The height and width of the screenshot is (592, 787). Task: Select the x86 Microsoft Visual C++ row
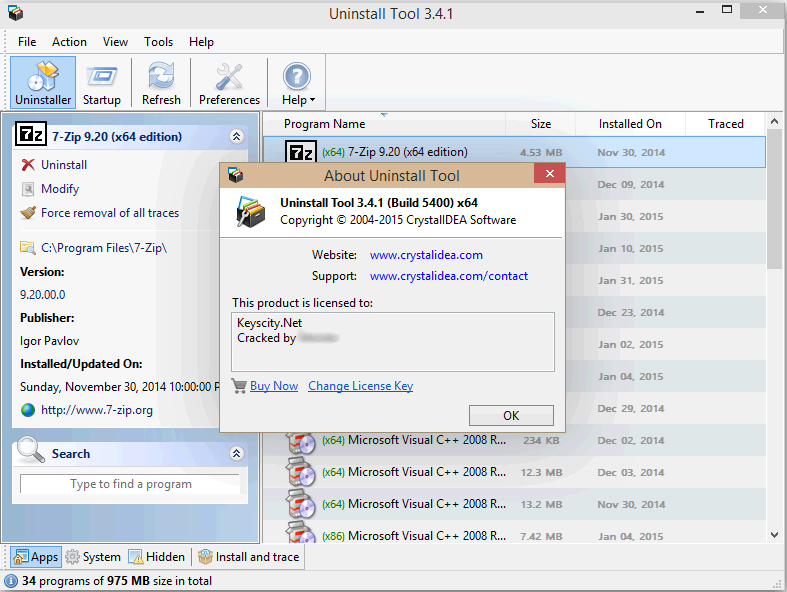tap(514, 533)
